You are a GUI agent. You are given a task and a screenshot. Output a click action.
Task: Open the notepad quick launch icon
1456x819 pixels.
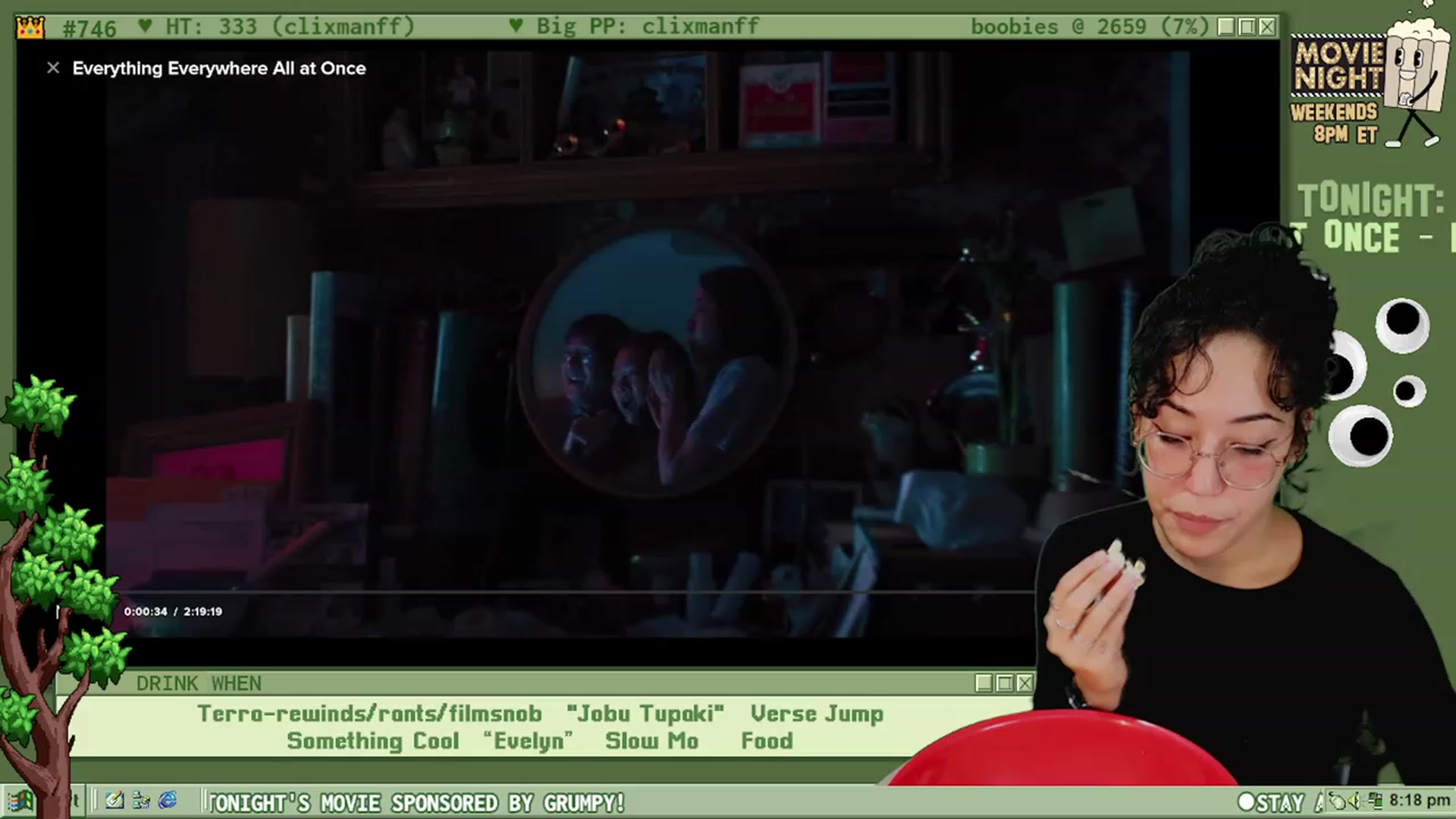click(115, 801)
